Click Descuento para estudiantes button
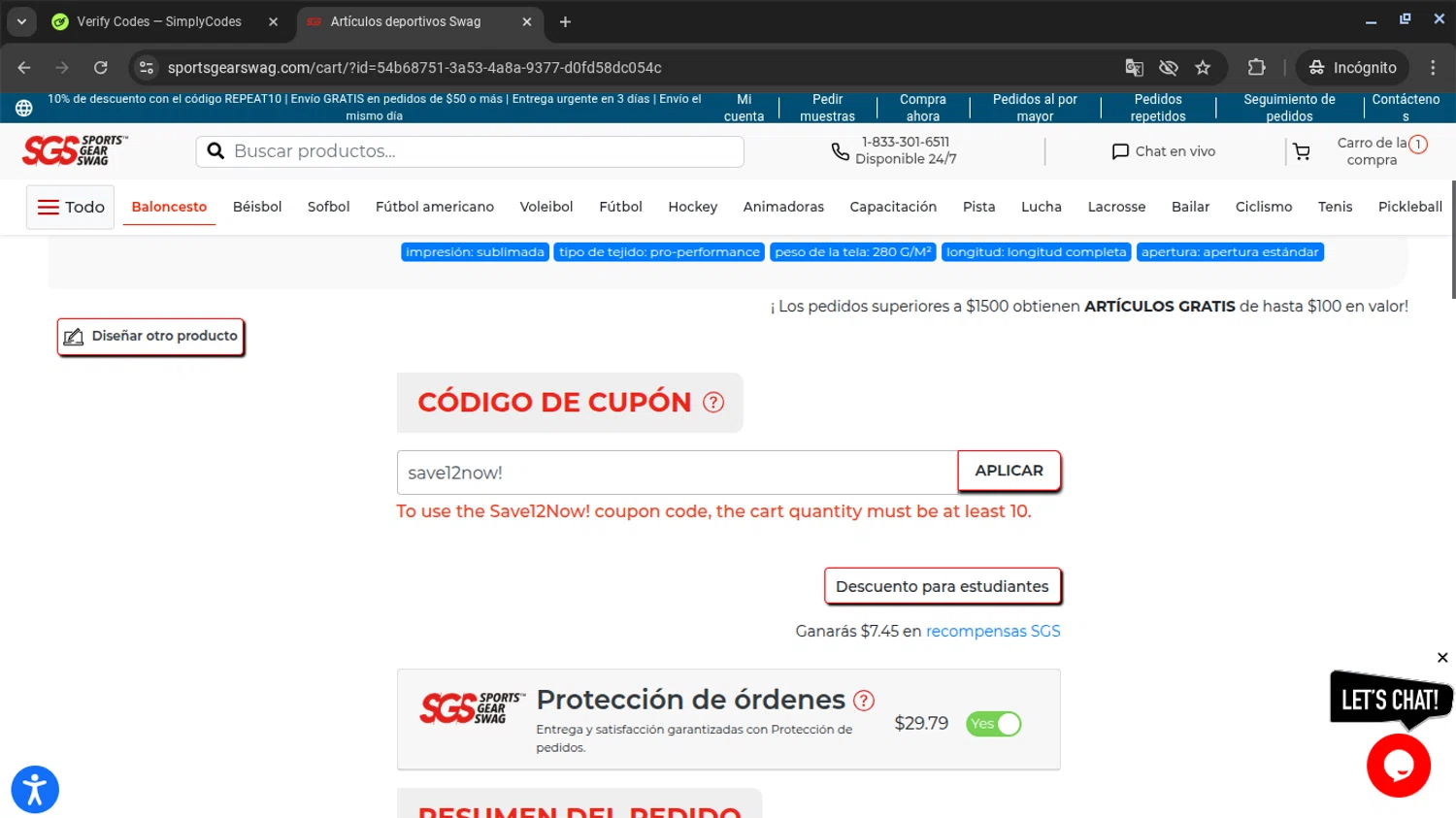1456x818 pixels. click(x=943, y=586)
